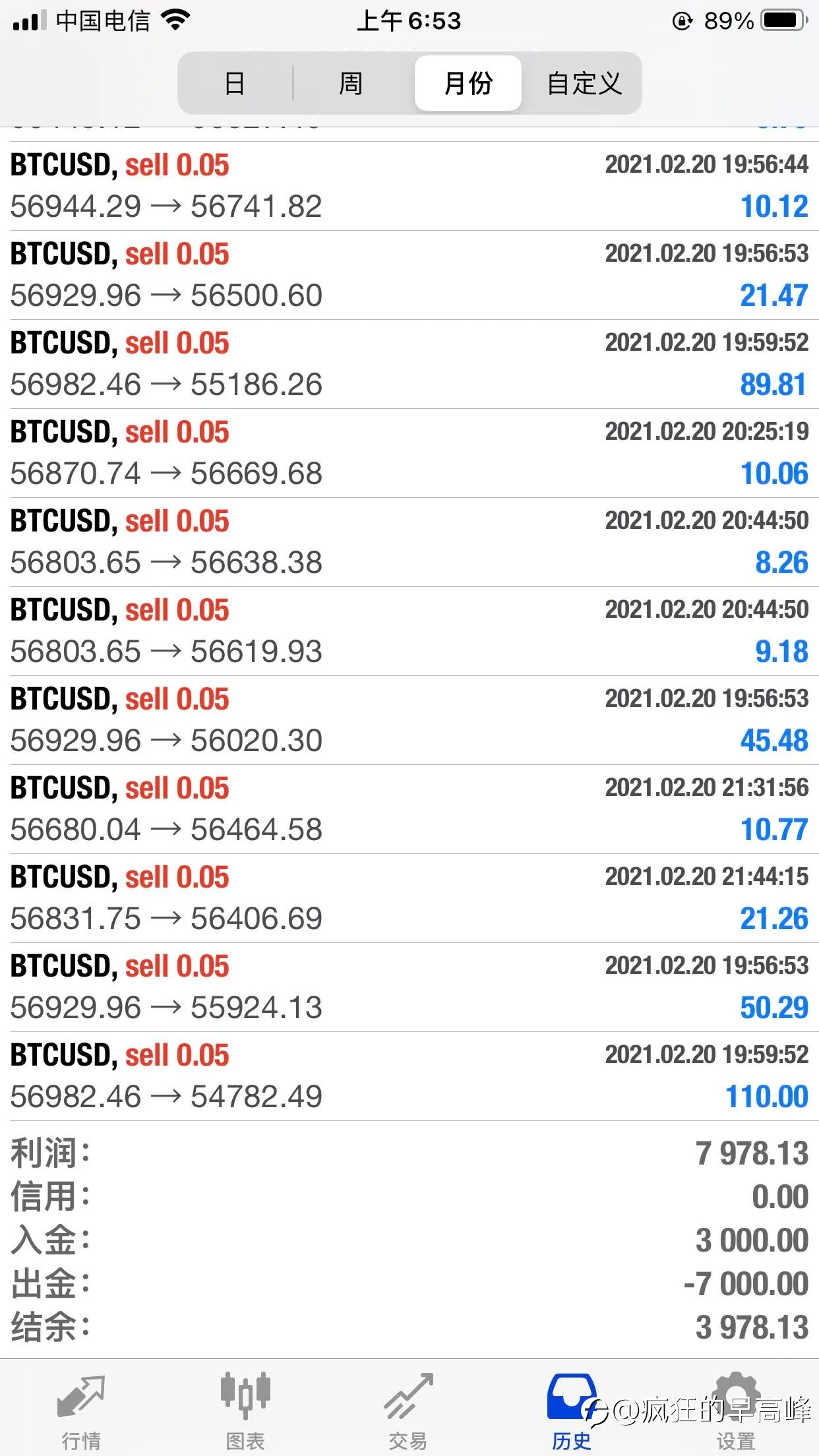Tap the trade with profit 45.48

(x=409, y=720)
